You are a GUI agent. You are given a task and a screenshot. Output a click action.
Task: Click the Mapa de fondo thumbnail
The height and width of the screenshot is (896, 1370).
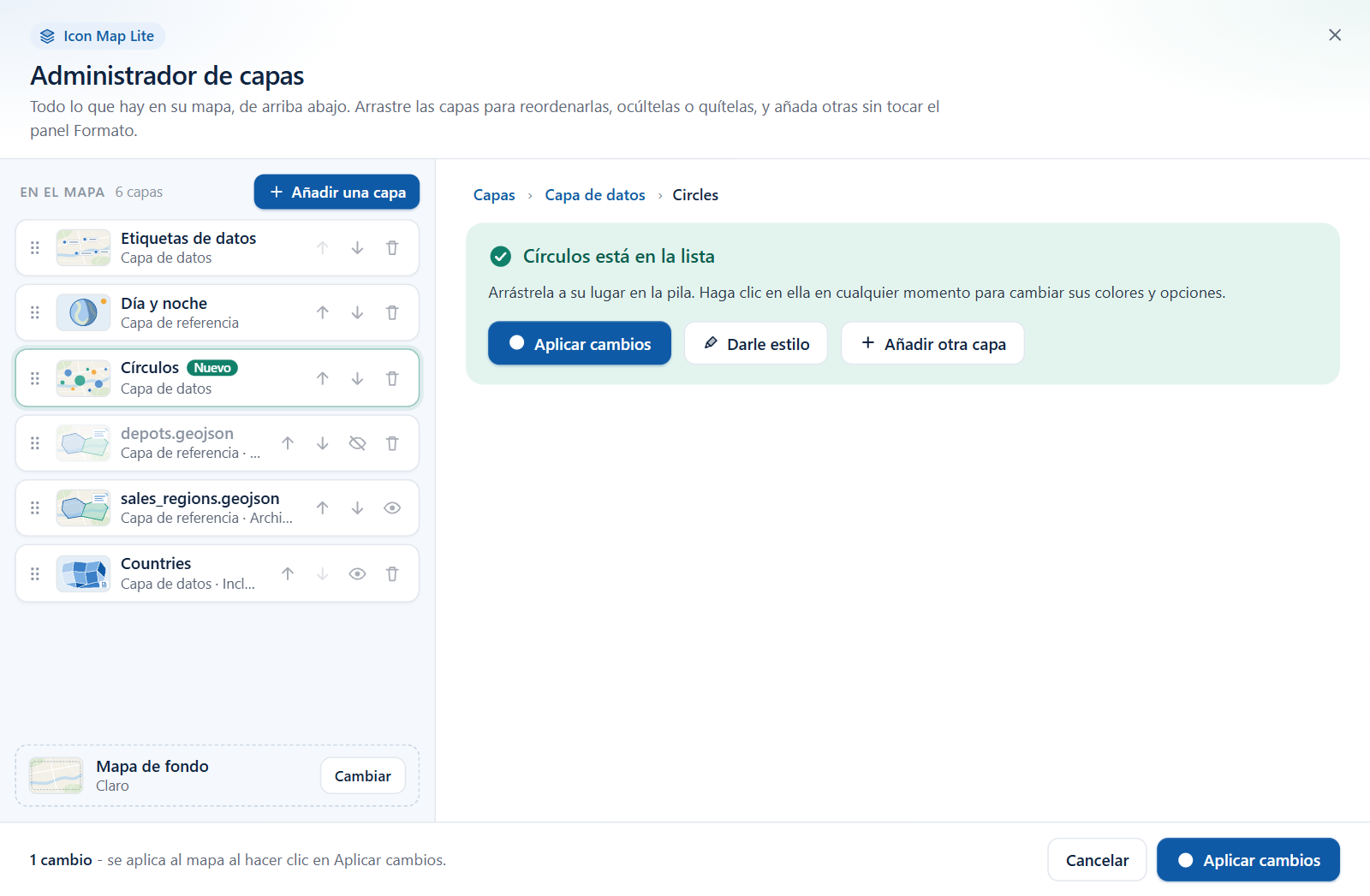[x=57, y=775]
